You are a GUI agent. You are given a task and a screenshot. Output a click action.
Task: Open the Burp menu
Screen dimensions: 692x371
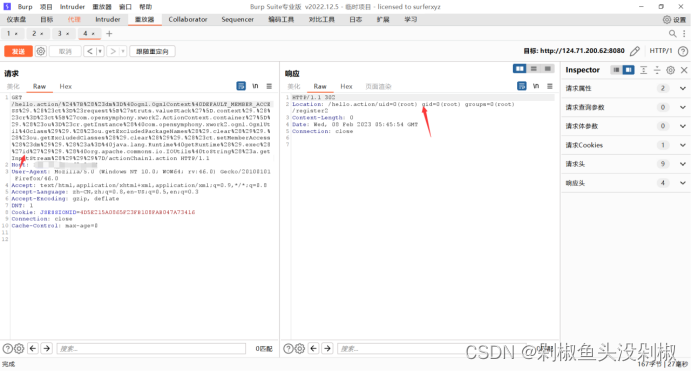coord(25,7)
